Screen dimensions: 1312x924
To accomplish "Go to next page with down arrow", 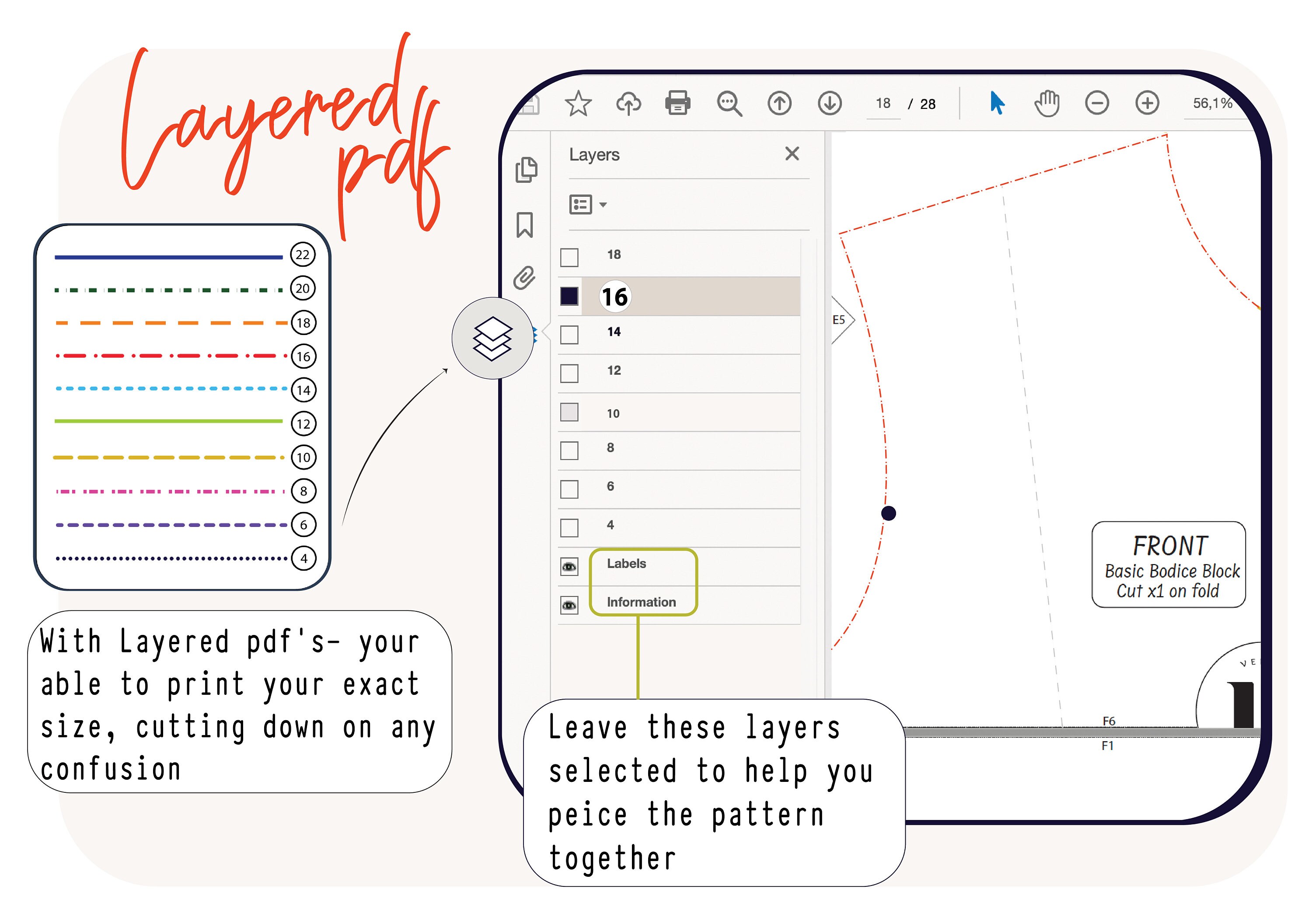I will 829,104.
